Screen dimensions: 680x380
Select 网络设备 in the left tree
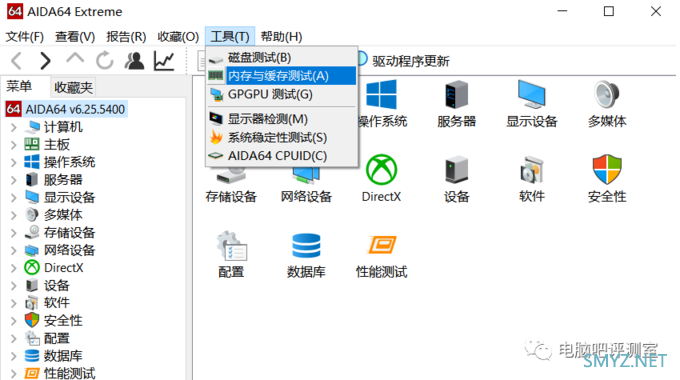69,250
